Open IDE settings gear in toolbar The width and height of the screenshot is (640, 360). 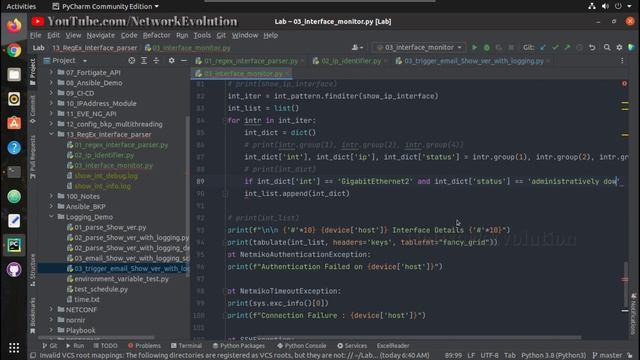click(619, 48)
